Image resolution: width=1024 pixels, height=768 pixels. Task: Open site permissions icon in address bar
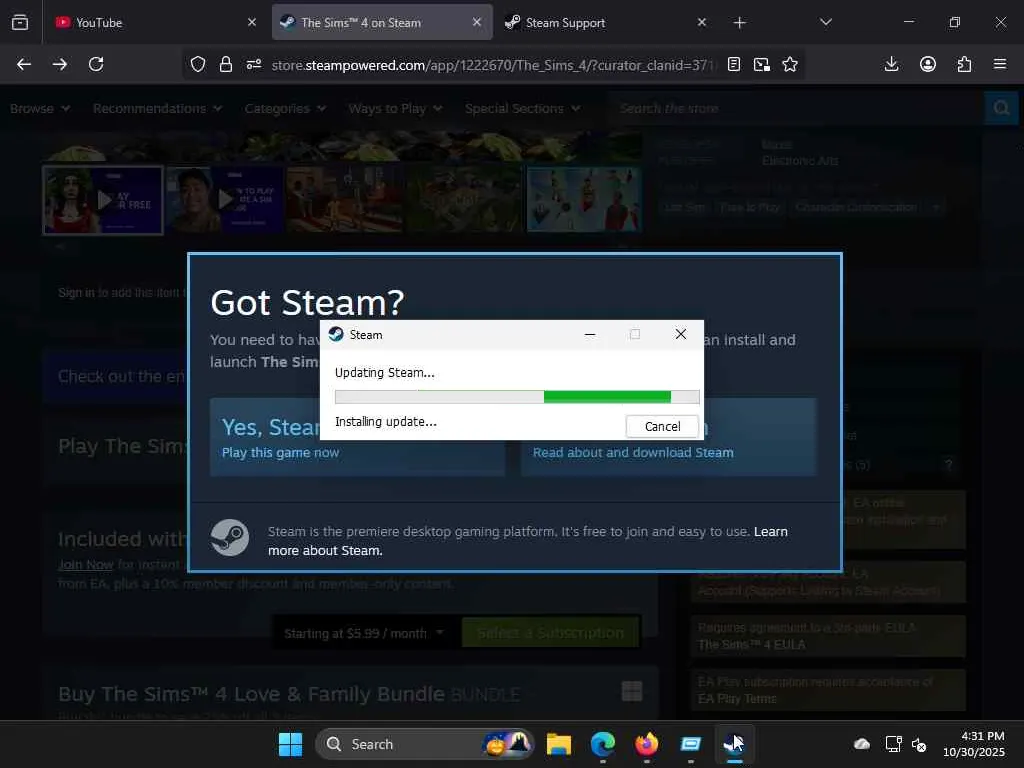coord(254,64)
